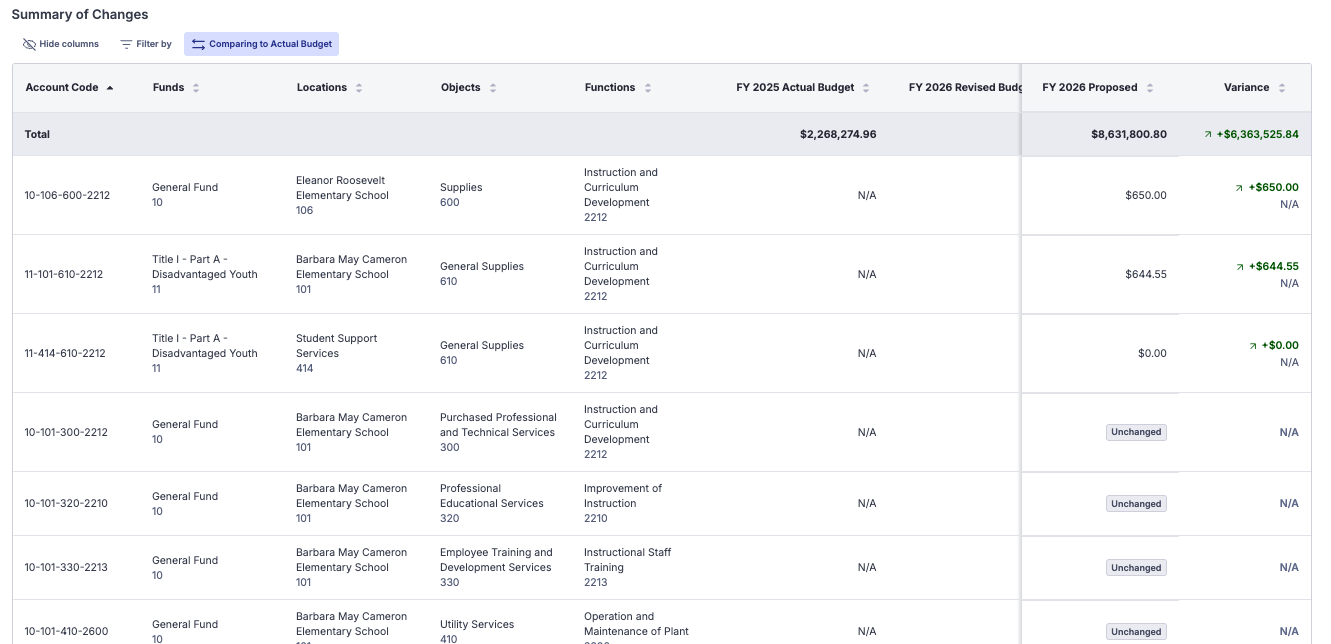Click the Comparing to Actual Budget swap icon
This screenshot has width=1331, height=644.
click(x=198, y=44)
